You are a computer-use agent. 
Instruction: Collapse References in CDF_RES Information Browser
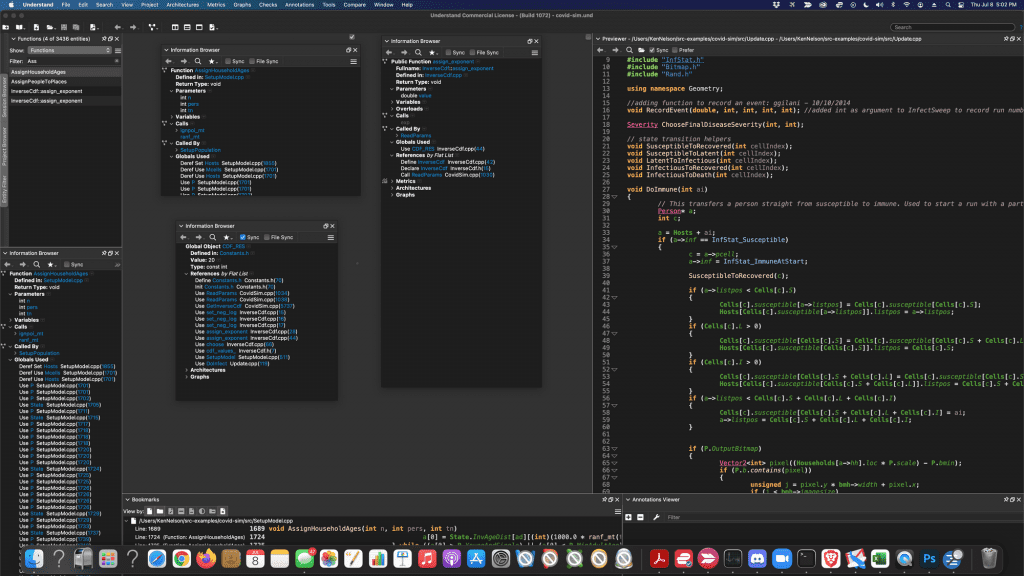pos(187,274)
